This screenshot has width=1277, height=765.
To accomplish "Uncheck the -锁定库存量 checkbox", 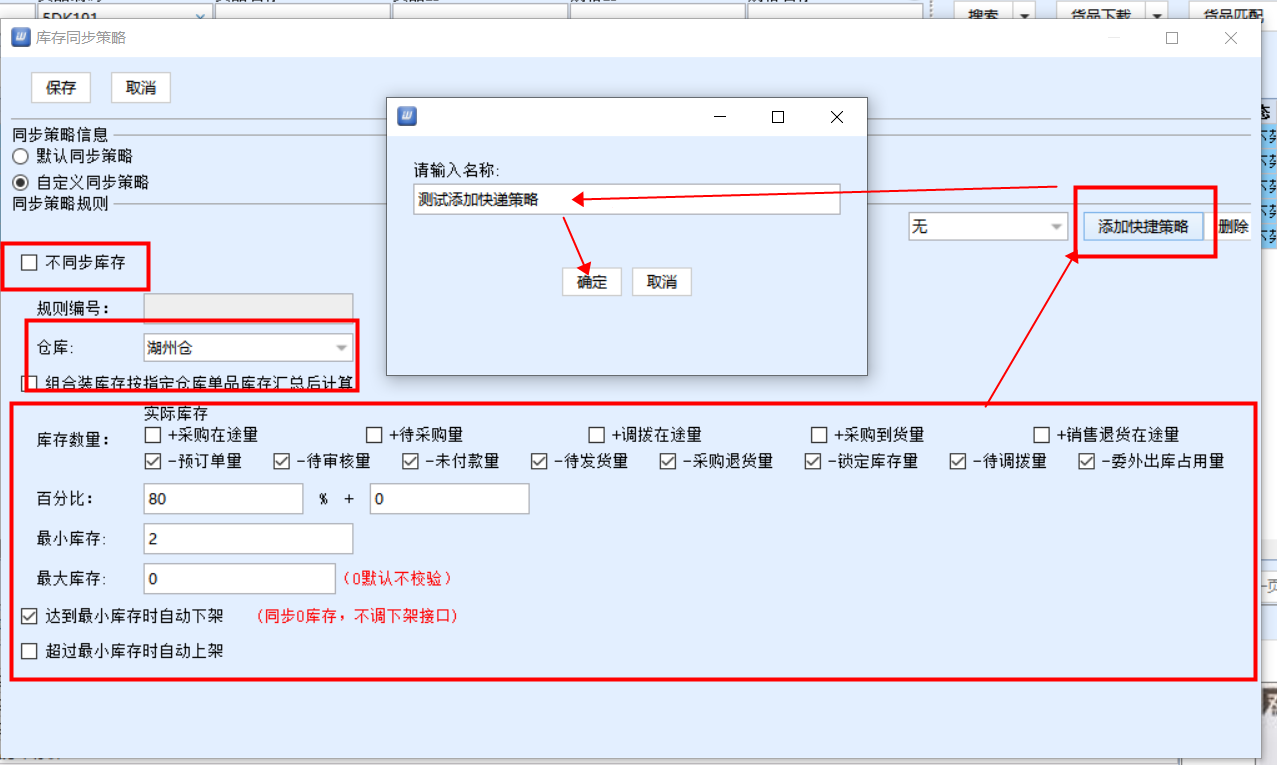I will click(x=813, y=461).
